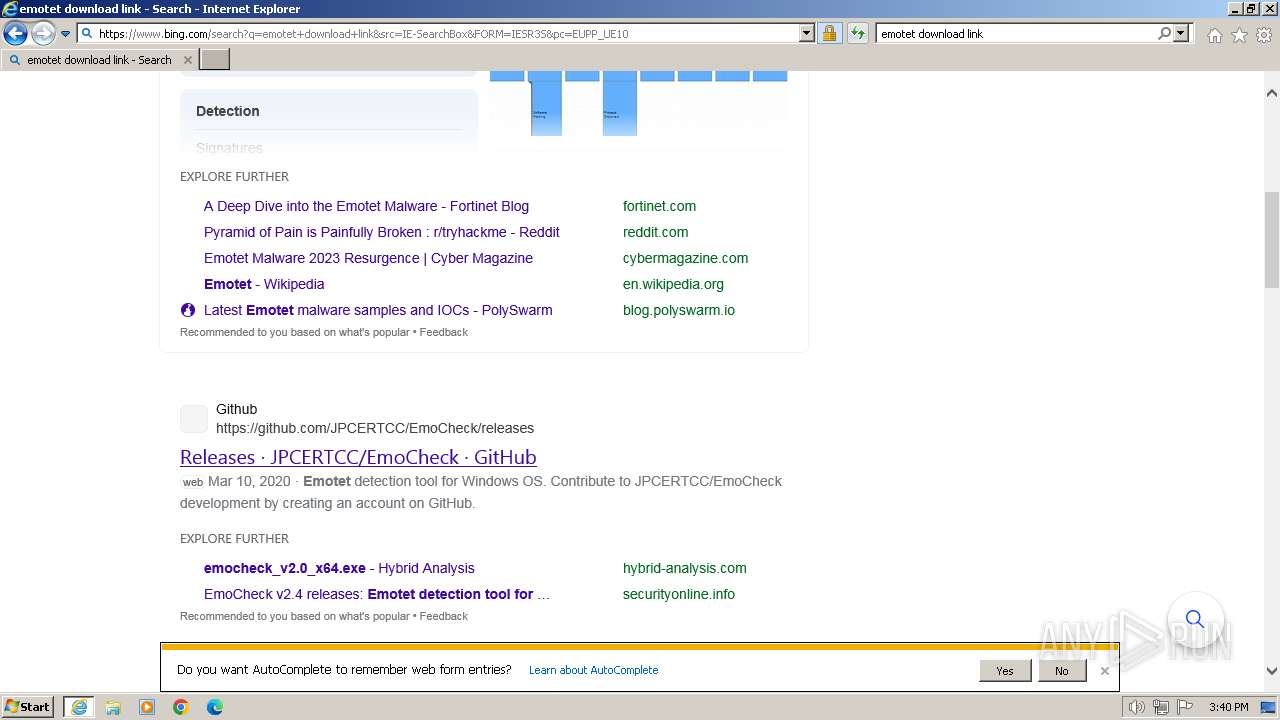Click the Github result favicon
The width and height of the screenshot is (1280, 720).
click(194, 419)
